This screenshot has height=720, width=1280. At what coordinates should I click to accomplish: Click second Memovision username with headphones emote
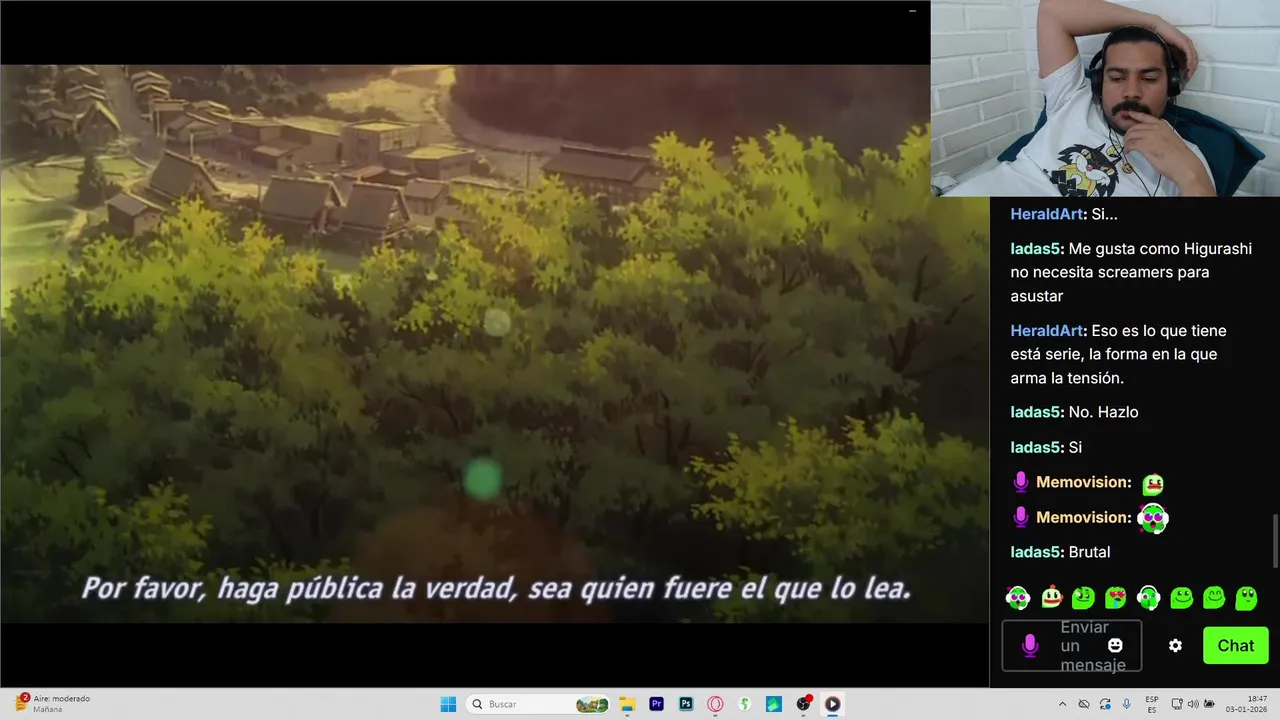coord(1083,517)
